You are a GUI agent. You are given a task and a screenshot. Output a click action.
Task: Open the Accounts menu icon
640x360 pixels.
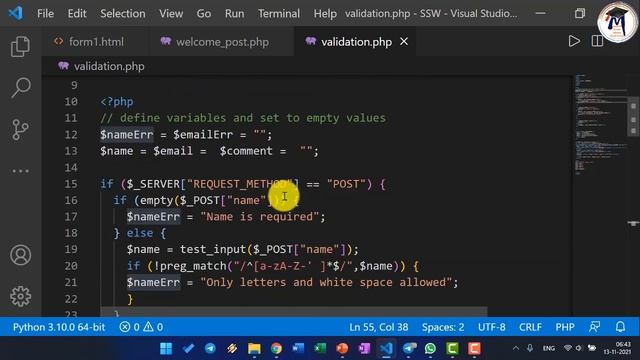click(20, 255)
